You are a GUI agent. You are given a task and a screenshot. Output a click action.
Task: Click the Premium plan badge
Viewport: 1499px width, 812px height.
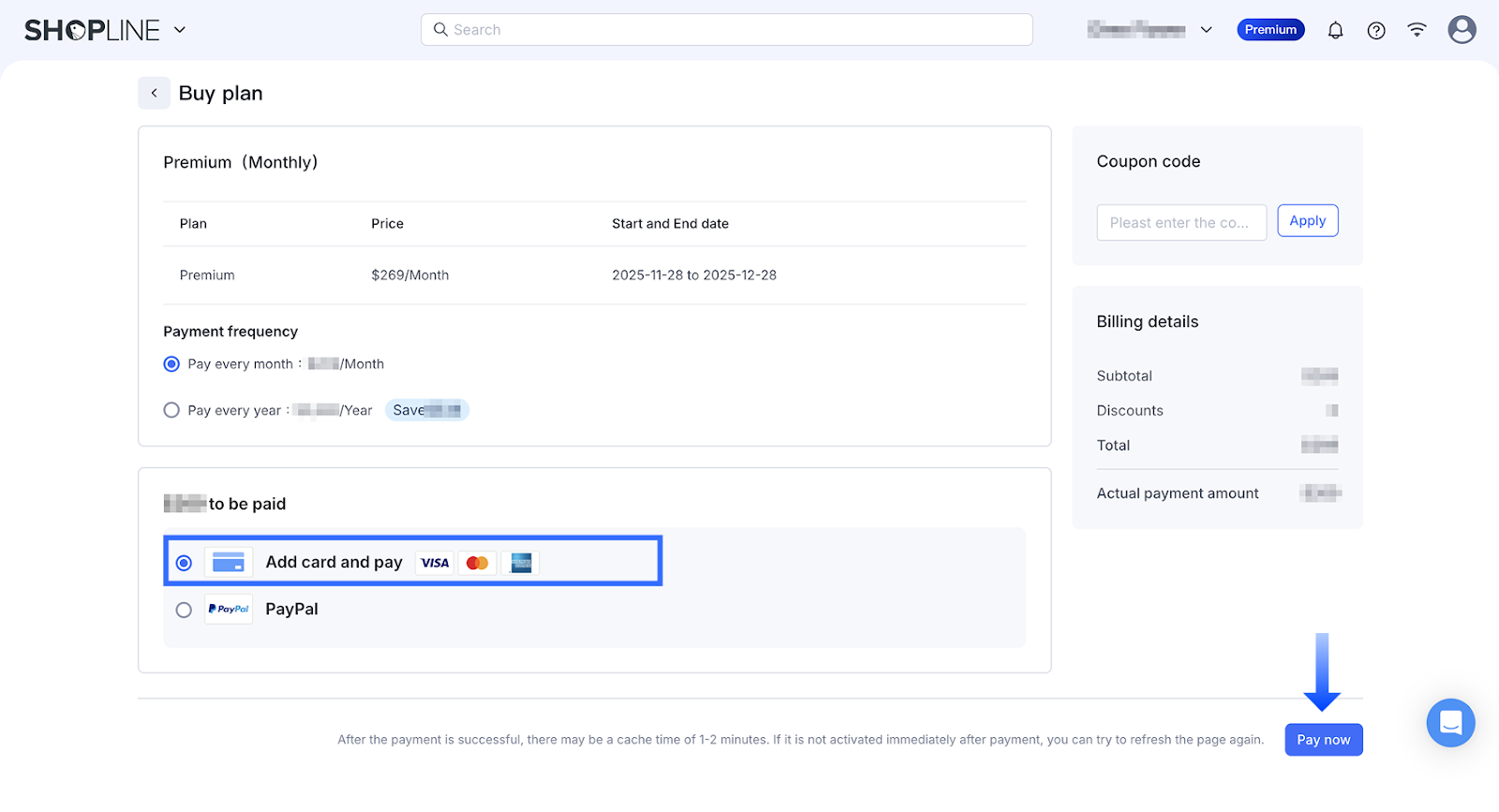tap(1270, 30)
